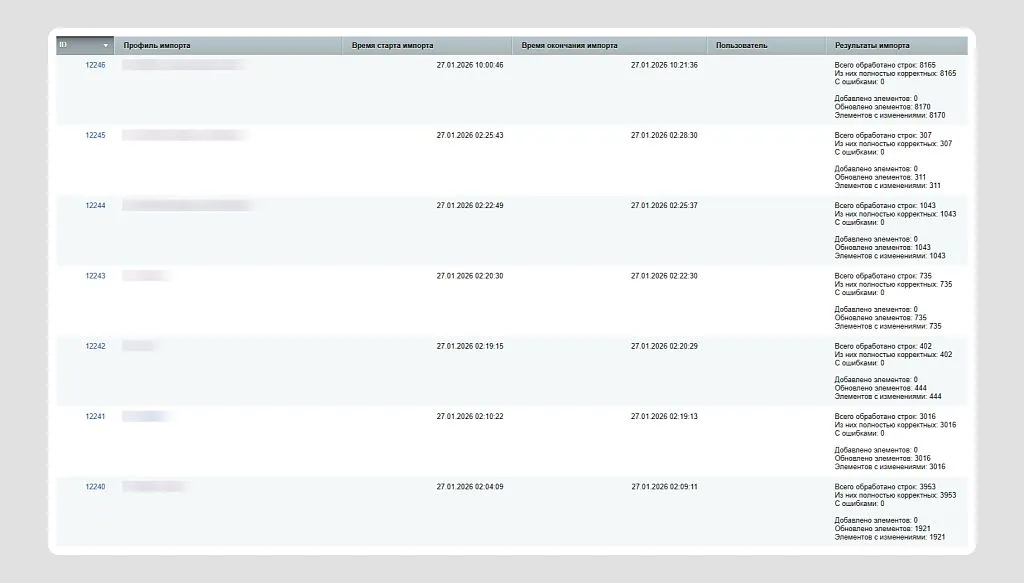This screenshot has height=583, width=1024.
Task: Sort by 'Время старта импорта' column
Action: click(392, 46)
